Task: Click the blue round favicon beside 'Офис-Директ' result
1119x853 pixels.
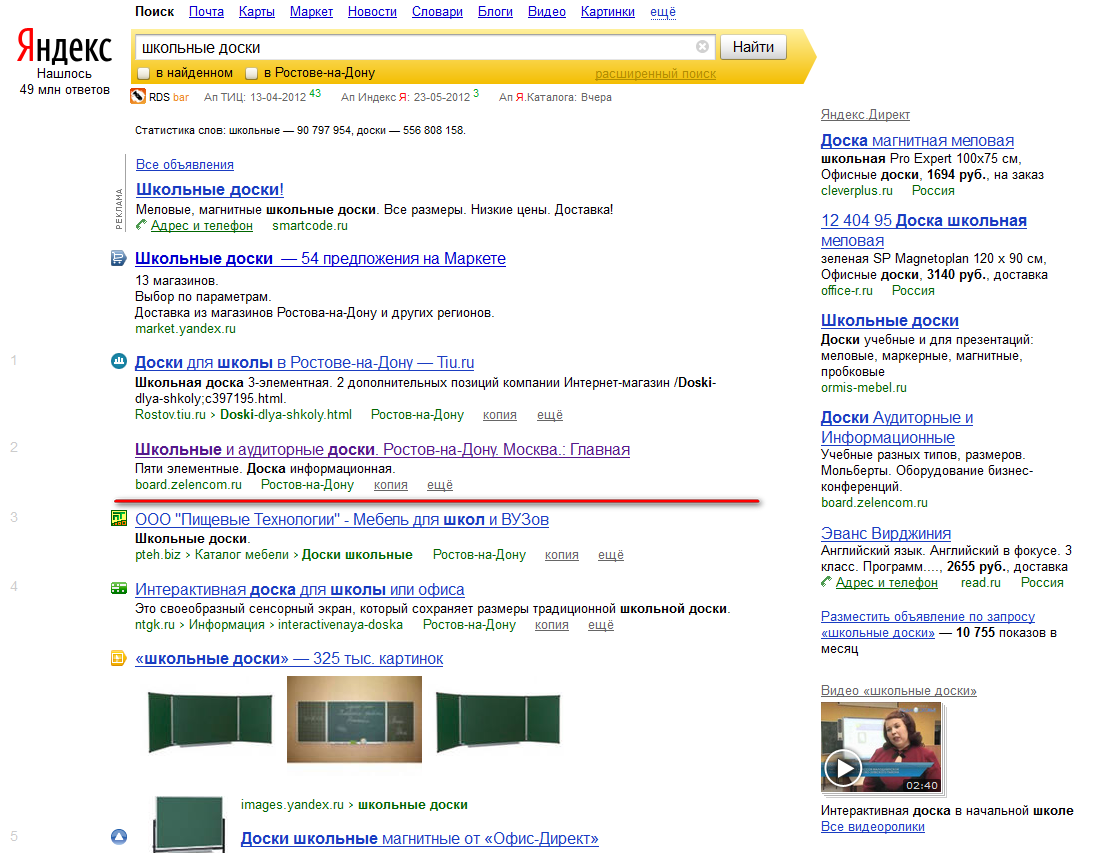Action: click(x=118, y=837)
